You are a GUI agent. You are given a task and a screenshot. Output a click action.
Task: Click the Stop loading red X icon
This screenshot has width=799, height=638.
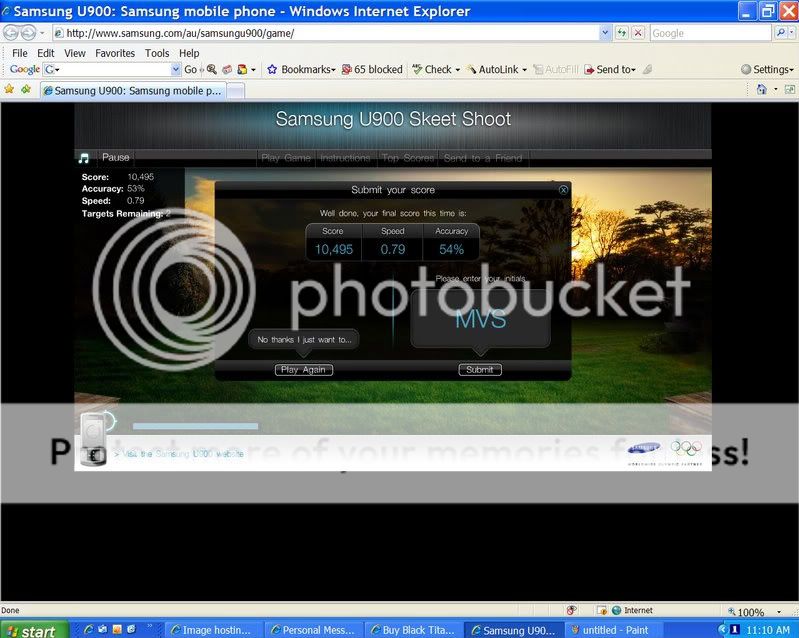[638, 33]
